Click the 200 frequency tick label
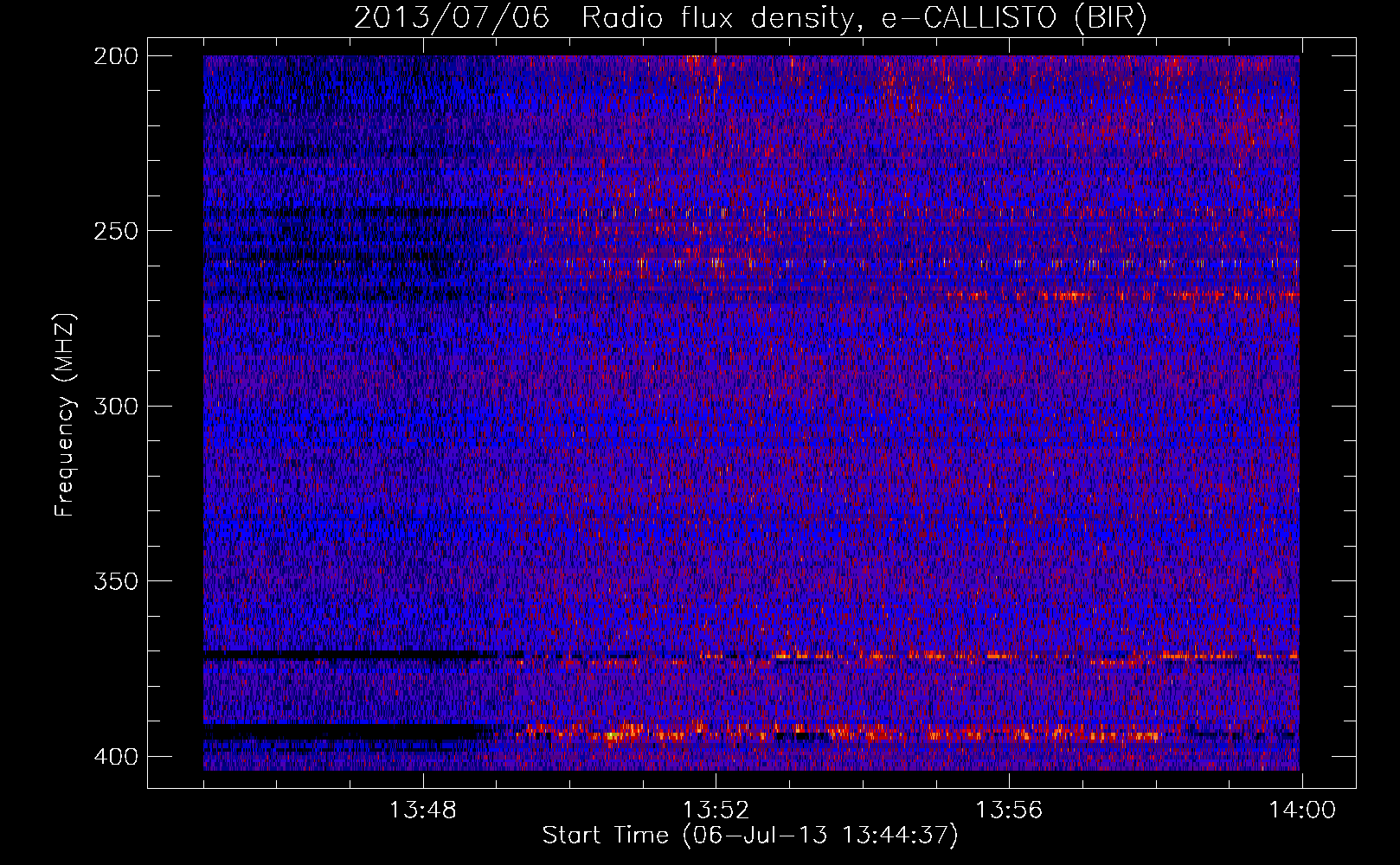 click(x=115, y=56)
